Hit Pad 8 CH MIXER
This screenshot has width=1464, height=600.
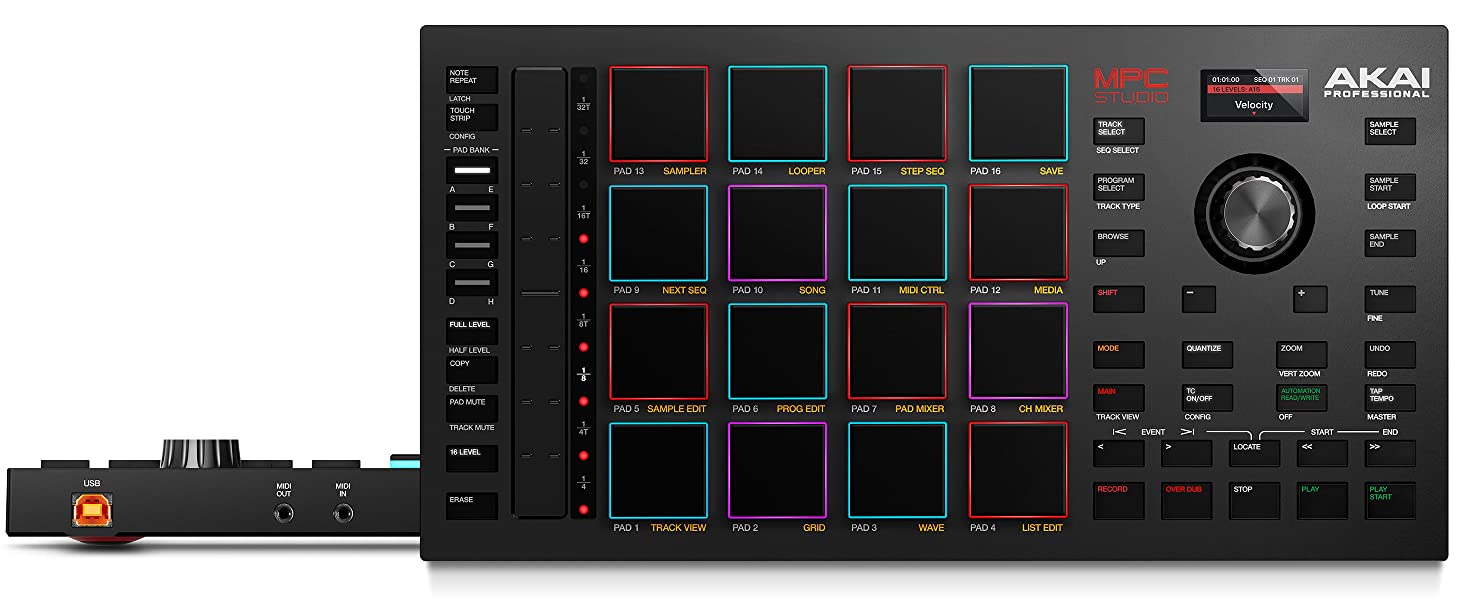(x=1018, y=352)
